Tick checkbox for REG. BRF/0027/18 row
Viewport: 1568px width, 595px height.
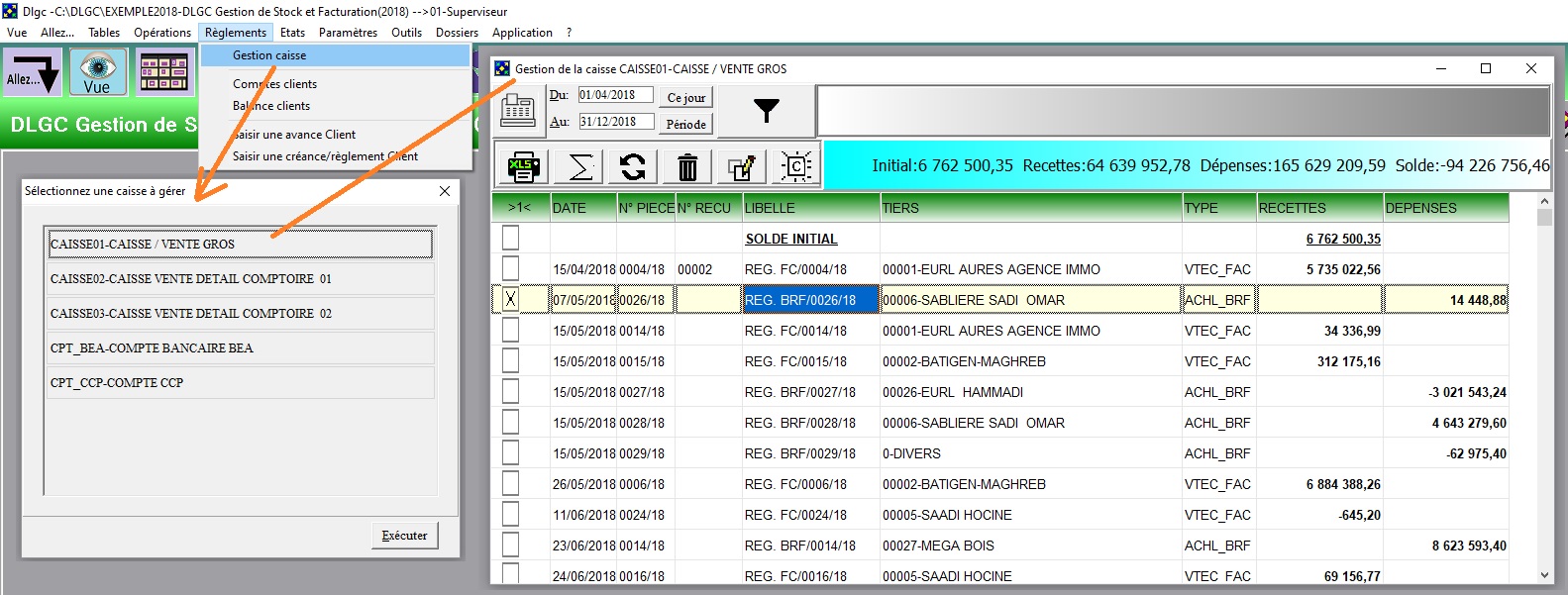510,391
